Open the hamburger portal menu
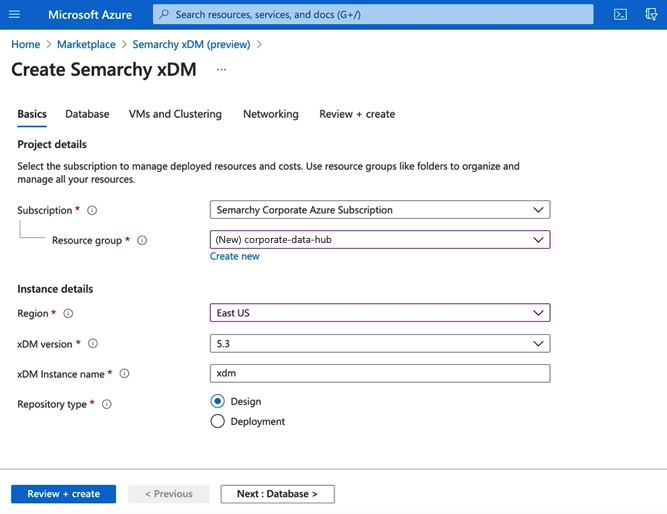The width and height of the screenshot is (667, 514). tap(14, 14)
